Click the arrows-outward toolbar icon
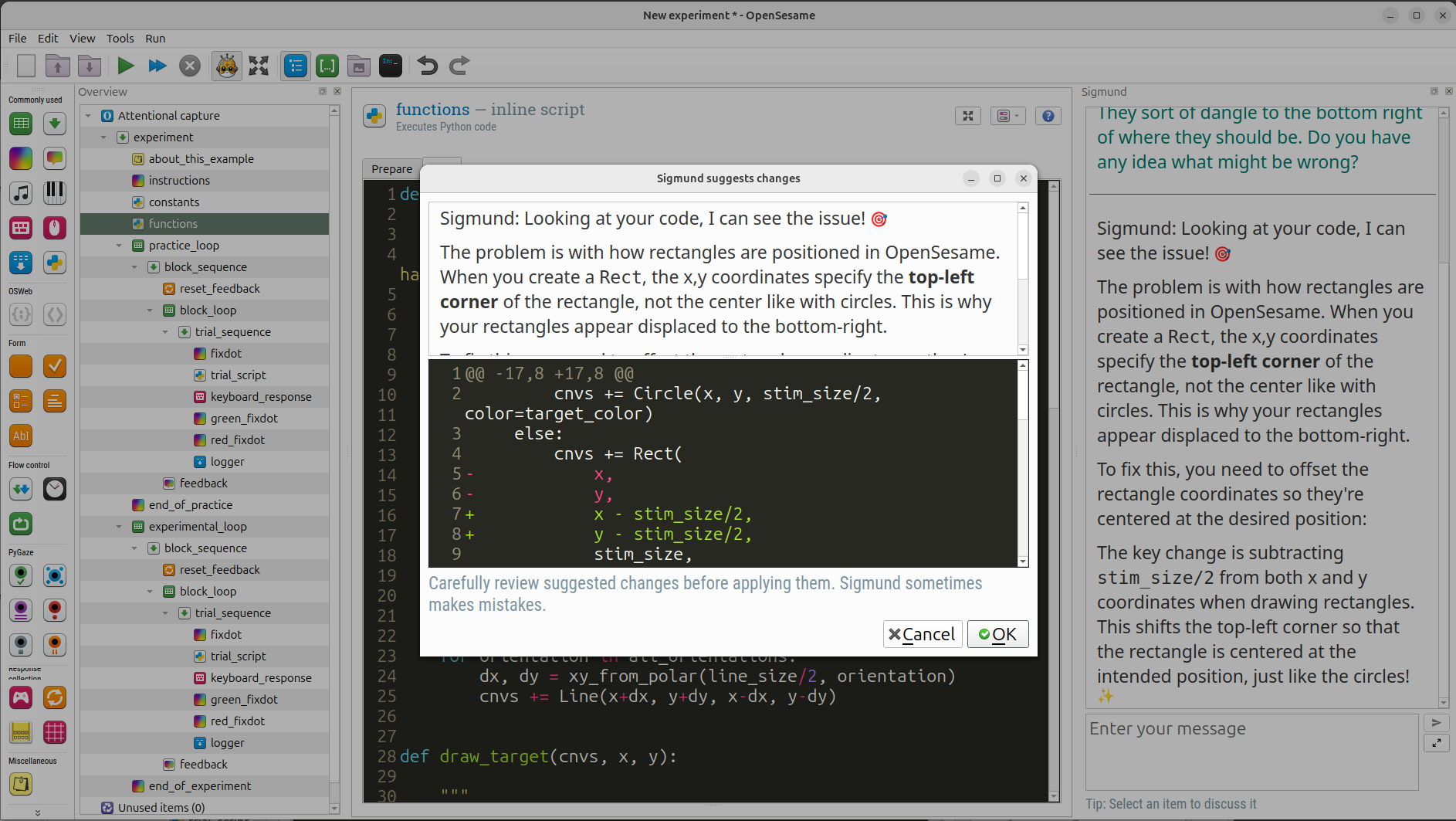Screen dimensions: 1456x821 click(x=259, y=66)
